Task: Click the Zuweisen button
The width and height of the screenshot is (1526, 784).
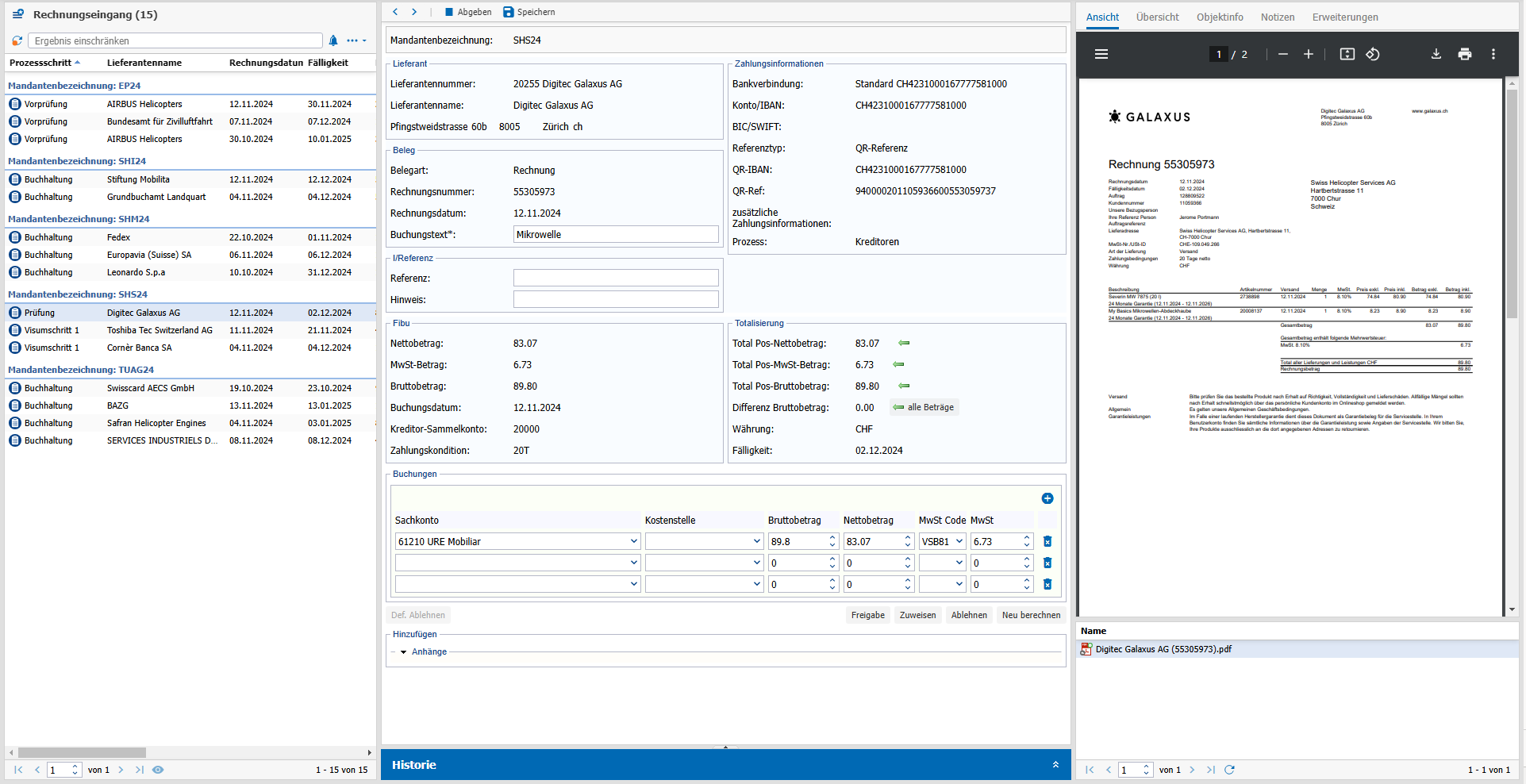Action: pos(917,615)
